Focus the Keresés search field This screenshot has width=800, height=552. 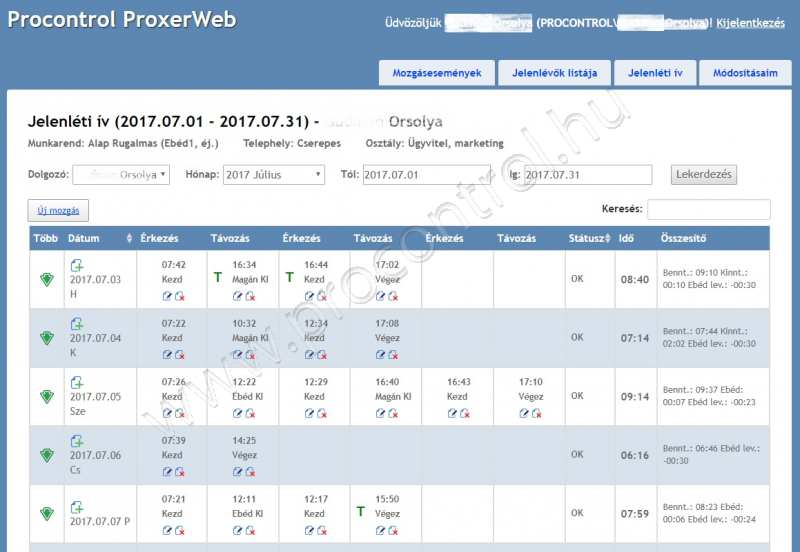pos(709,209)
